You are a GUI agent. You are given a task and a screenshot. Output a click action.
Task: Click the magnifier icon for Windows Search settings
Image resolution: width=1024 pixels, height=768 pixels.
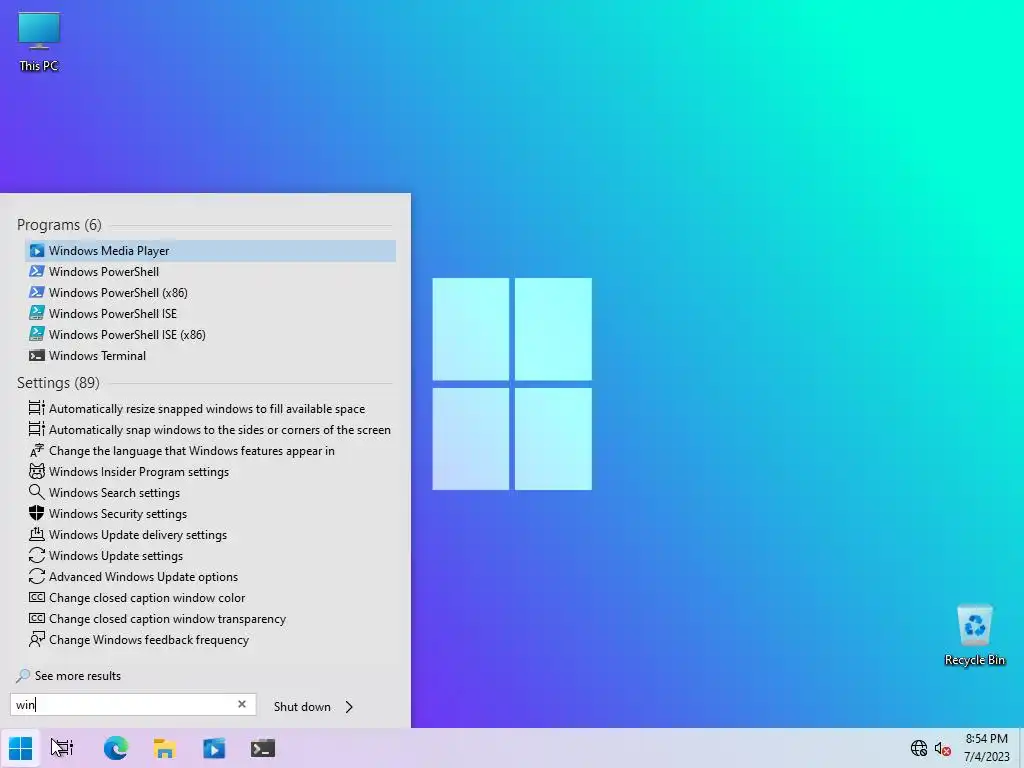coord(37,492)
